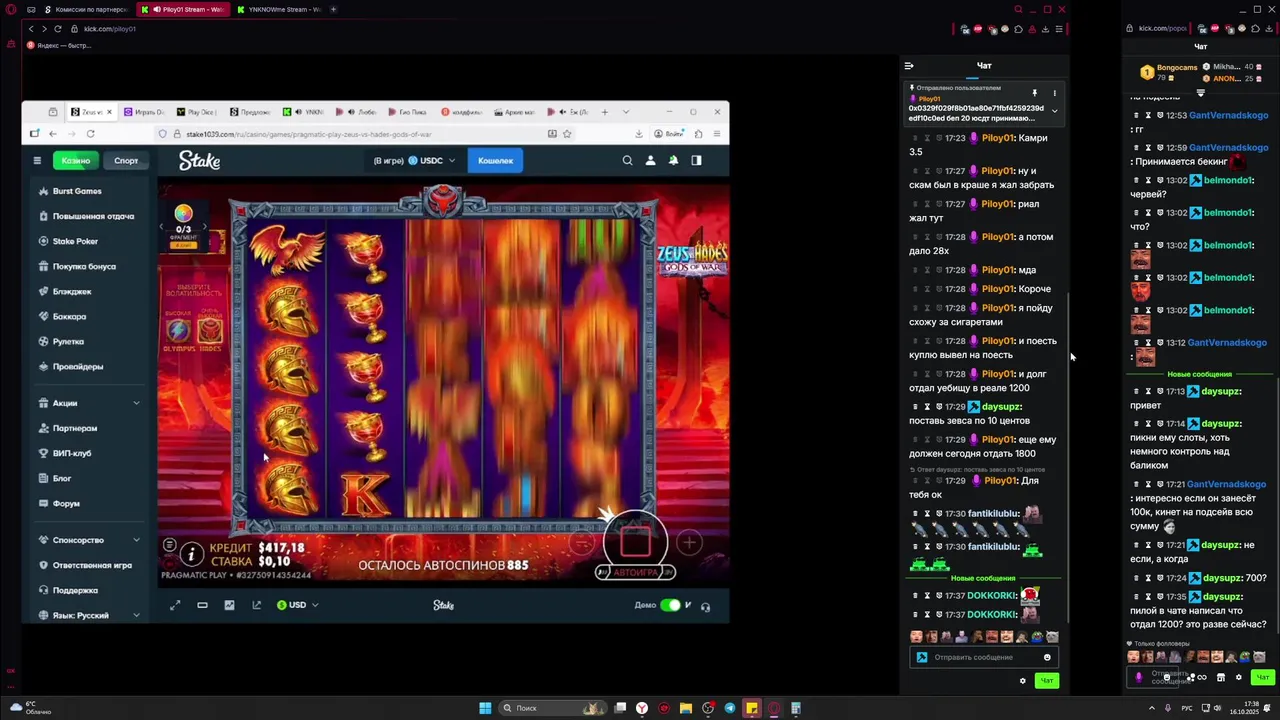Open the slot game info 'i' button
The width and height of the screenshot is (1280, 720).
click(192, 553)
